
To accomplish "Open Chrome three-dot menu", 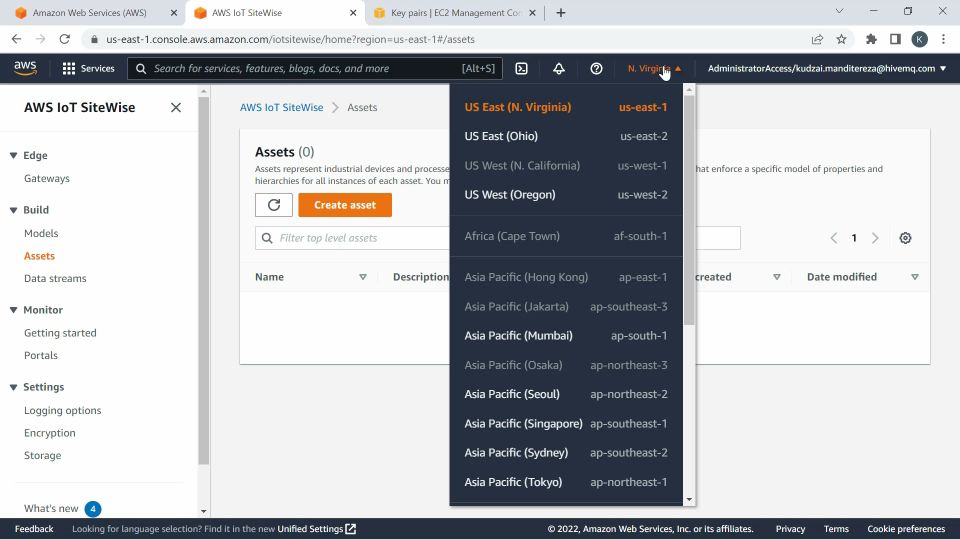I will (x=943, y=39).
